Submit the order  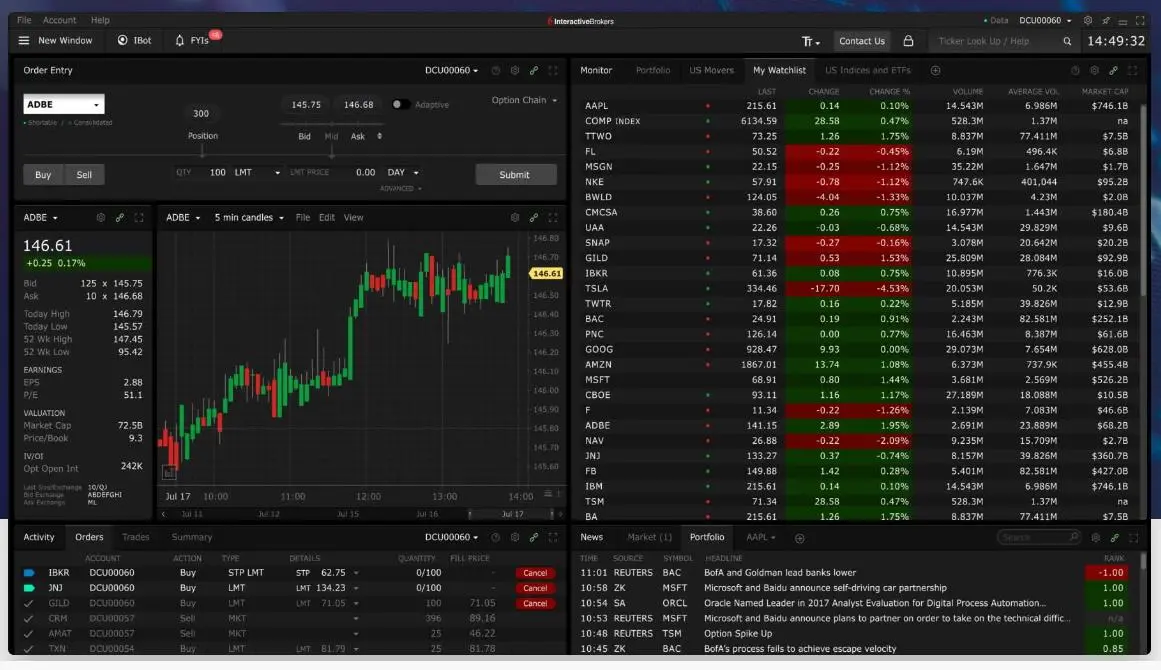(x=515, y=175)
